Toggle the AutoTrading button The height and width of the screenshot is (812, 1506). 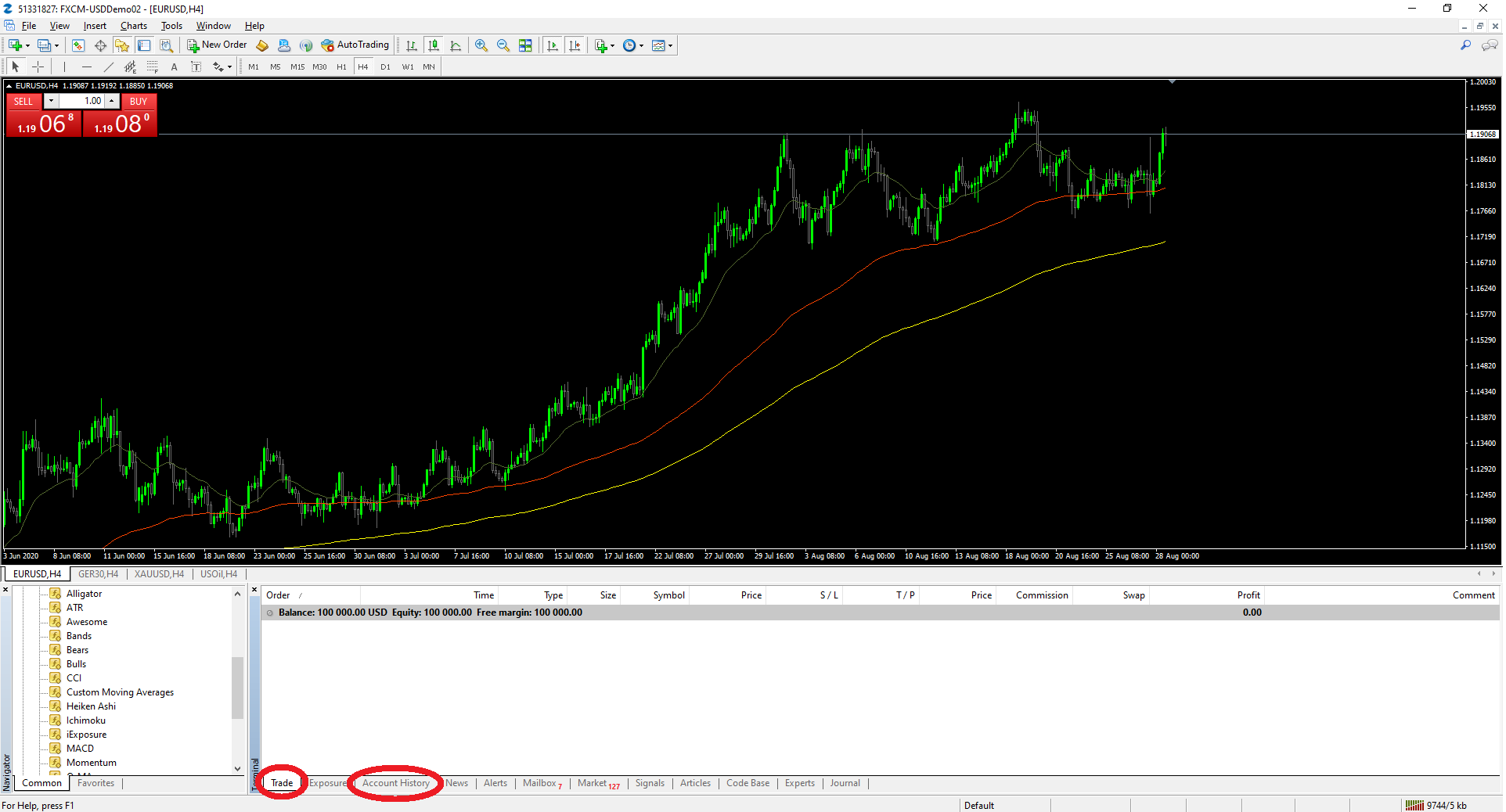pos(355,45)
